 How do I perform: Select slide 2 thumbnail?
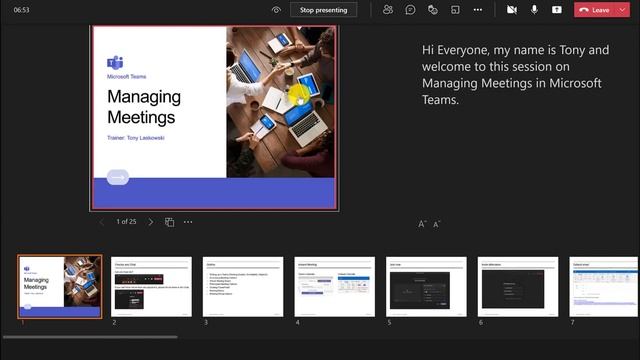point(151,287)
